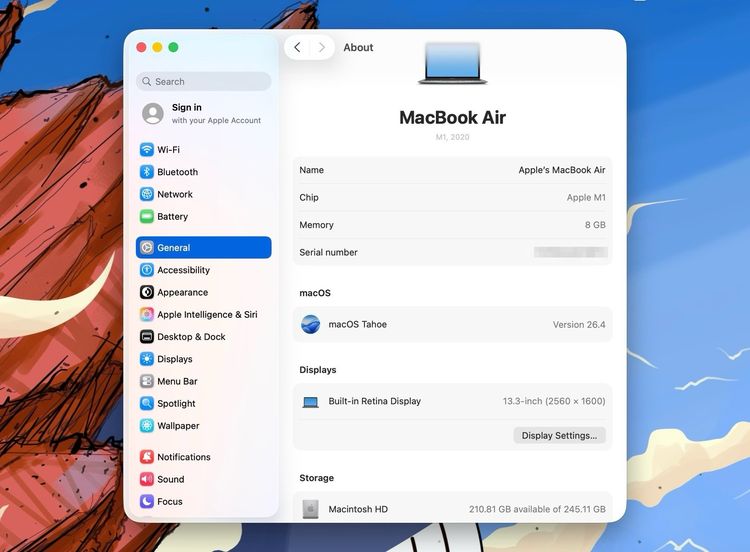Screen dimensions: 750x552
Task: Click the macOS Tahoe logo icon
Action: 310,324
